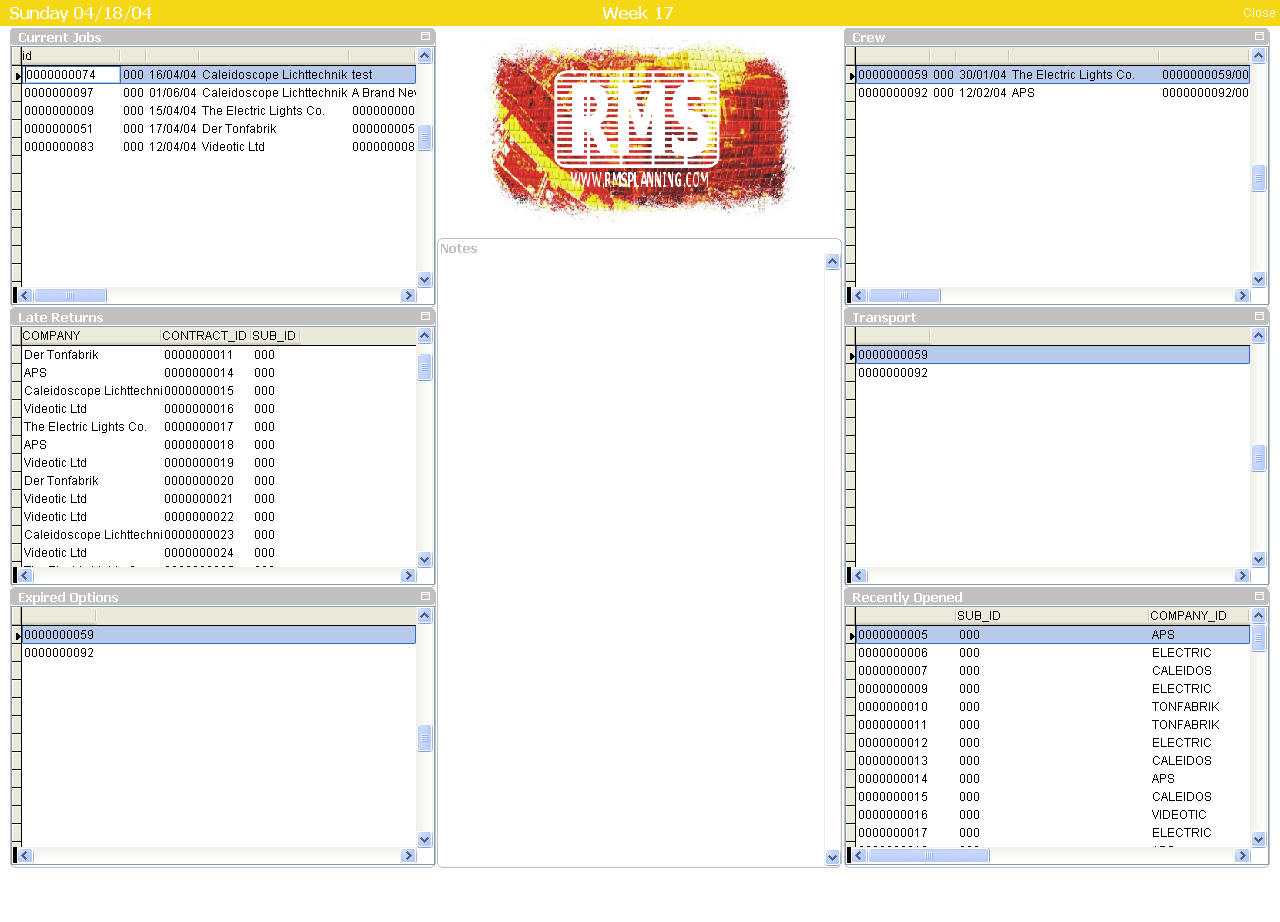The image size is (1280, 922).
Task: Select job 0000000083 Videotic Ltd
Action: pyautogui.click(x=219, y=147)
